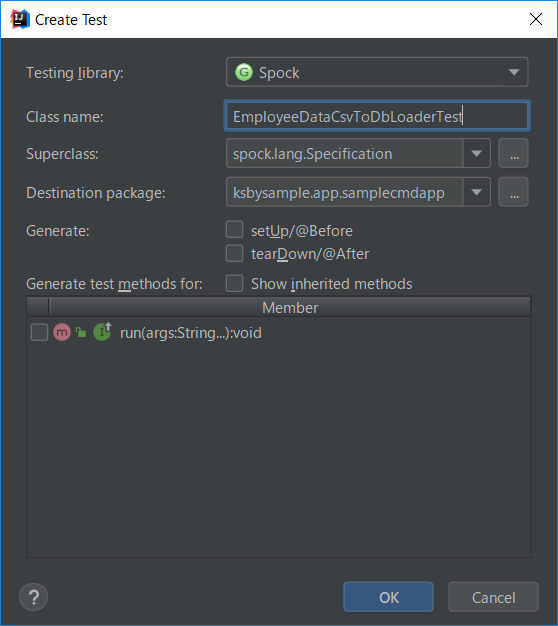The height and width of the screenshot is (626, 558).
Task: Close the Create Test dialog
Action: click(x=536, y=19)
